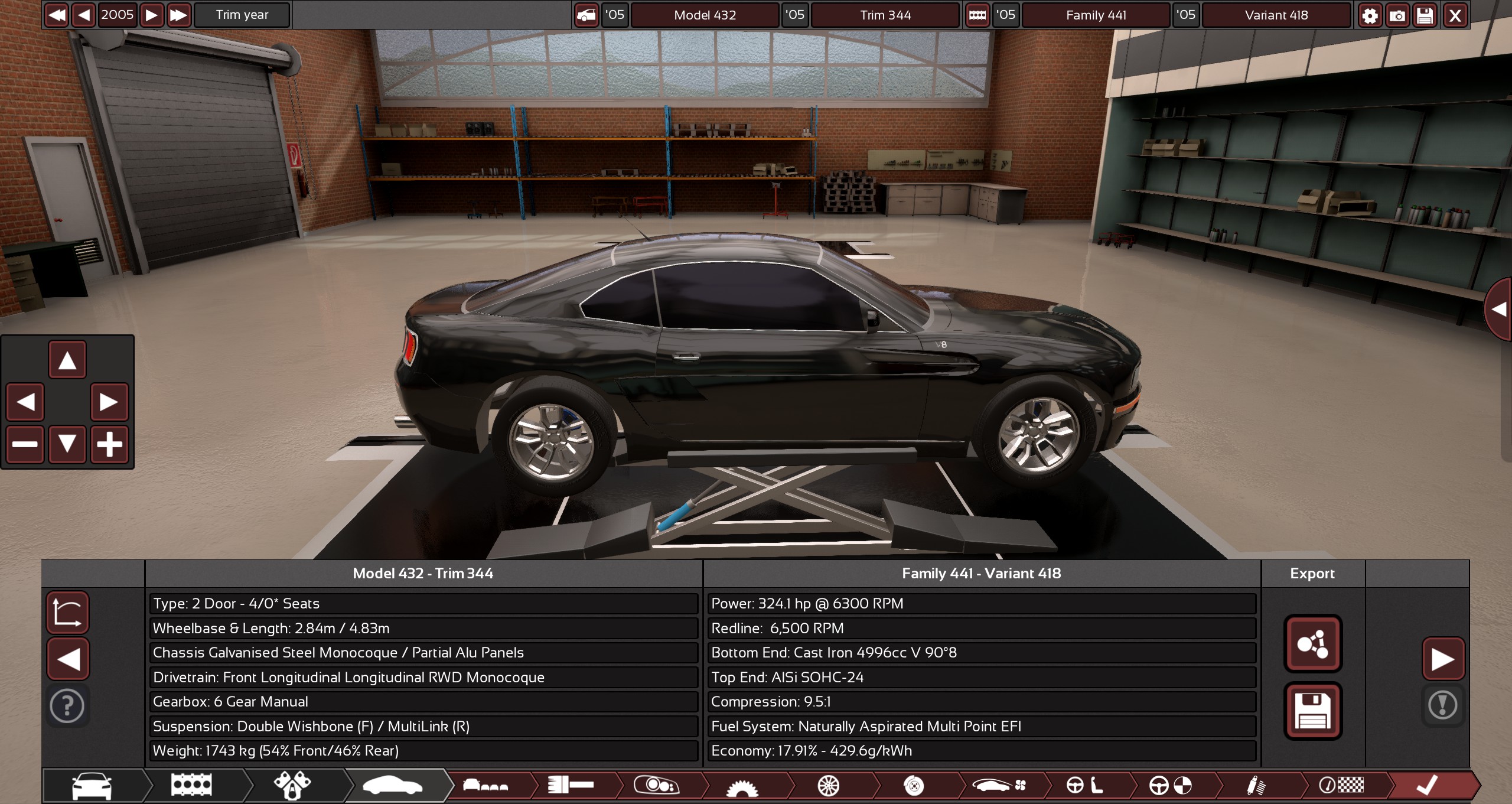This screenshot has width=1512, height=804.
Task: Select the car body trim tab
Action: pyautogui.click(x=392, y=785)
